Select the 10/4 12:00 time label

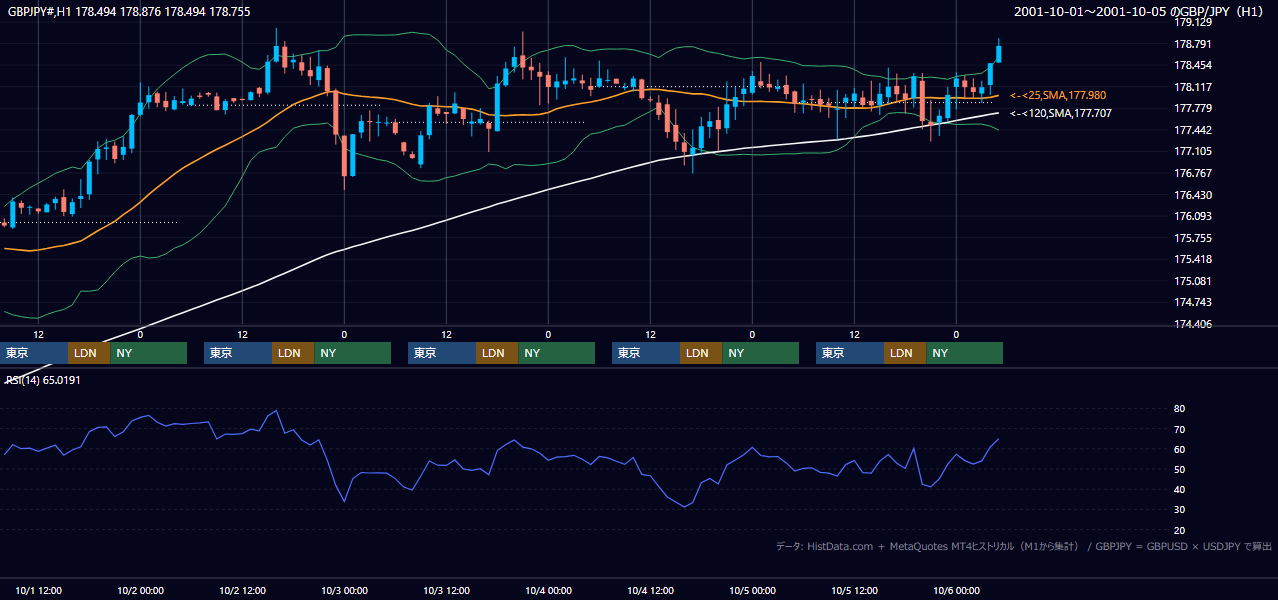(x=651, y=591)
